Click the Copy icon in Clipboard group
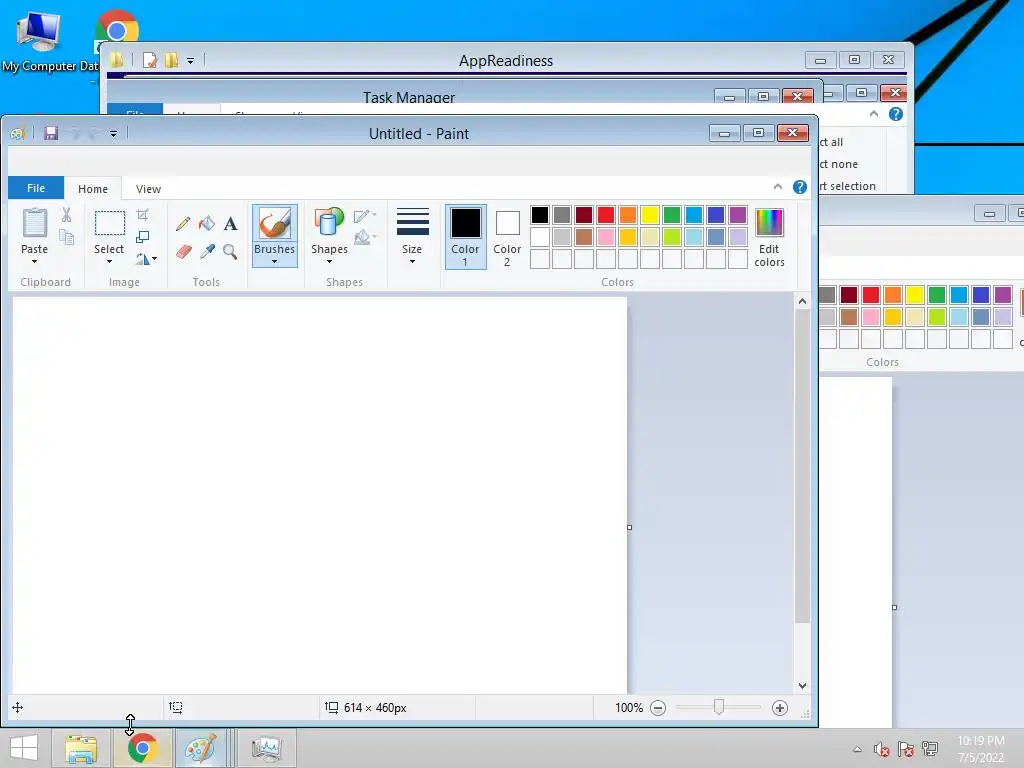 (x=67, y=237)
